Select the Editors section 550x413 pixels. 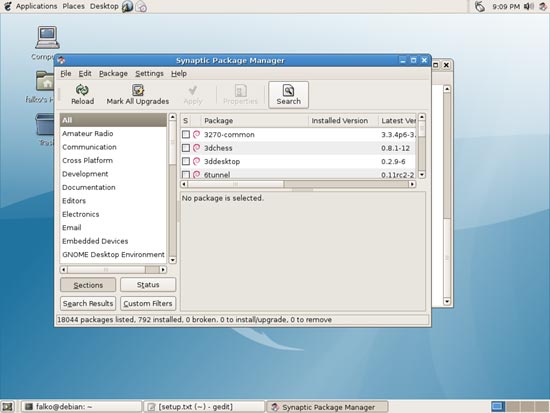(113, 201)
